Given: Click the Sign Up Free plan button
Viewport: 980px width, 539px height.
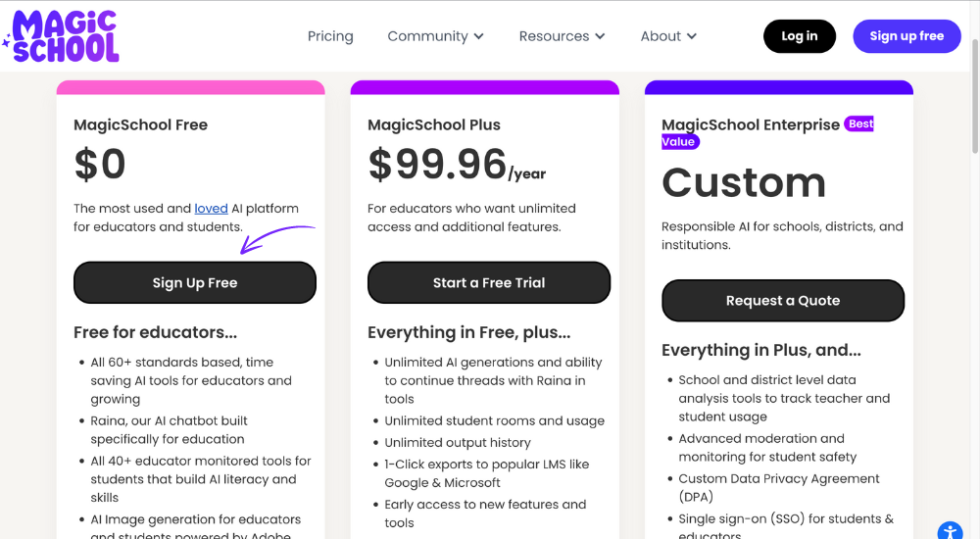Looking at the screenshot, I should point(195,283).
